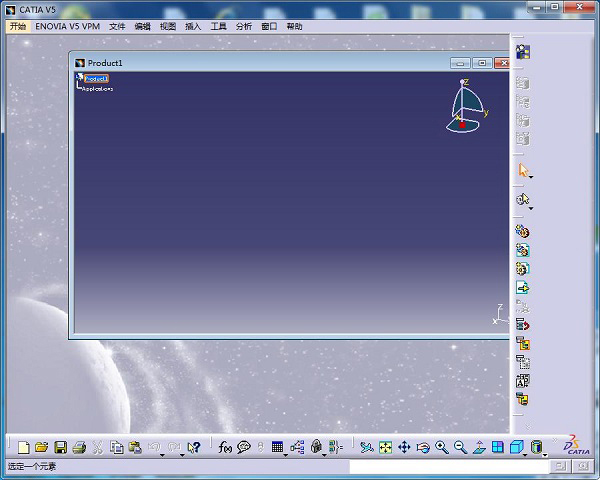Click the New Part gear icon
This screenshot has width=600, height=480.
pyautogui.click(x=522, y=269)
